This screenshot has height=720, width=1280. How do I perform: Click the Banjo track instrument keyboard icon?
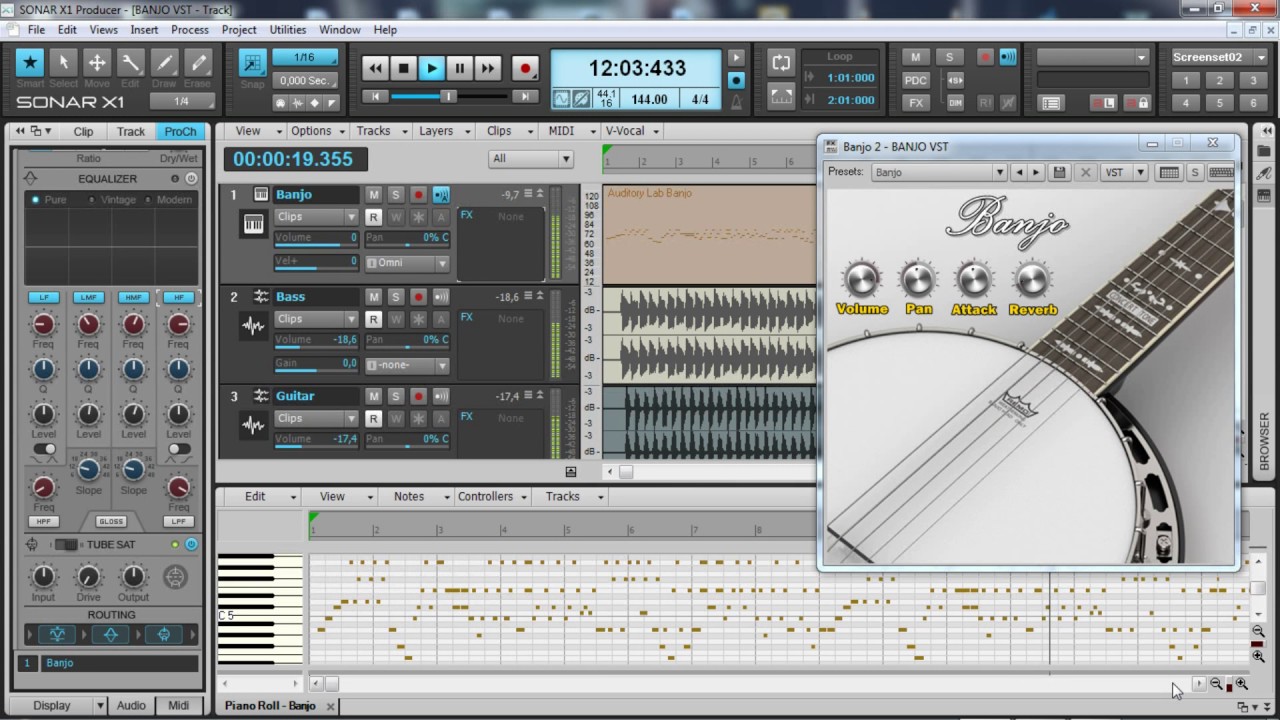pos(254,225)
